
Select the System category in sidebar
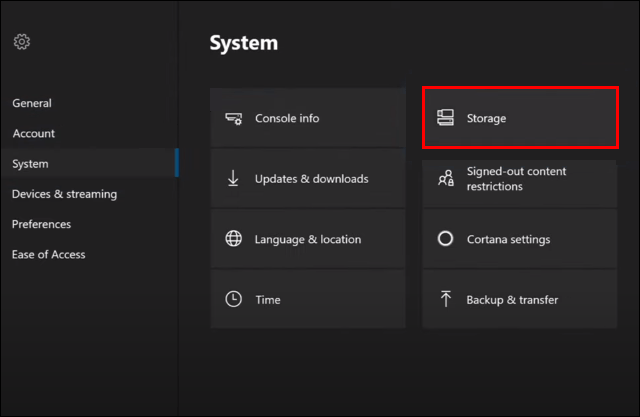tap(30, 164)
